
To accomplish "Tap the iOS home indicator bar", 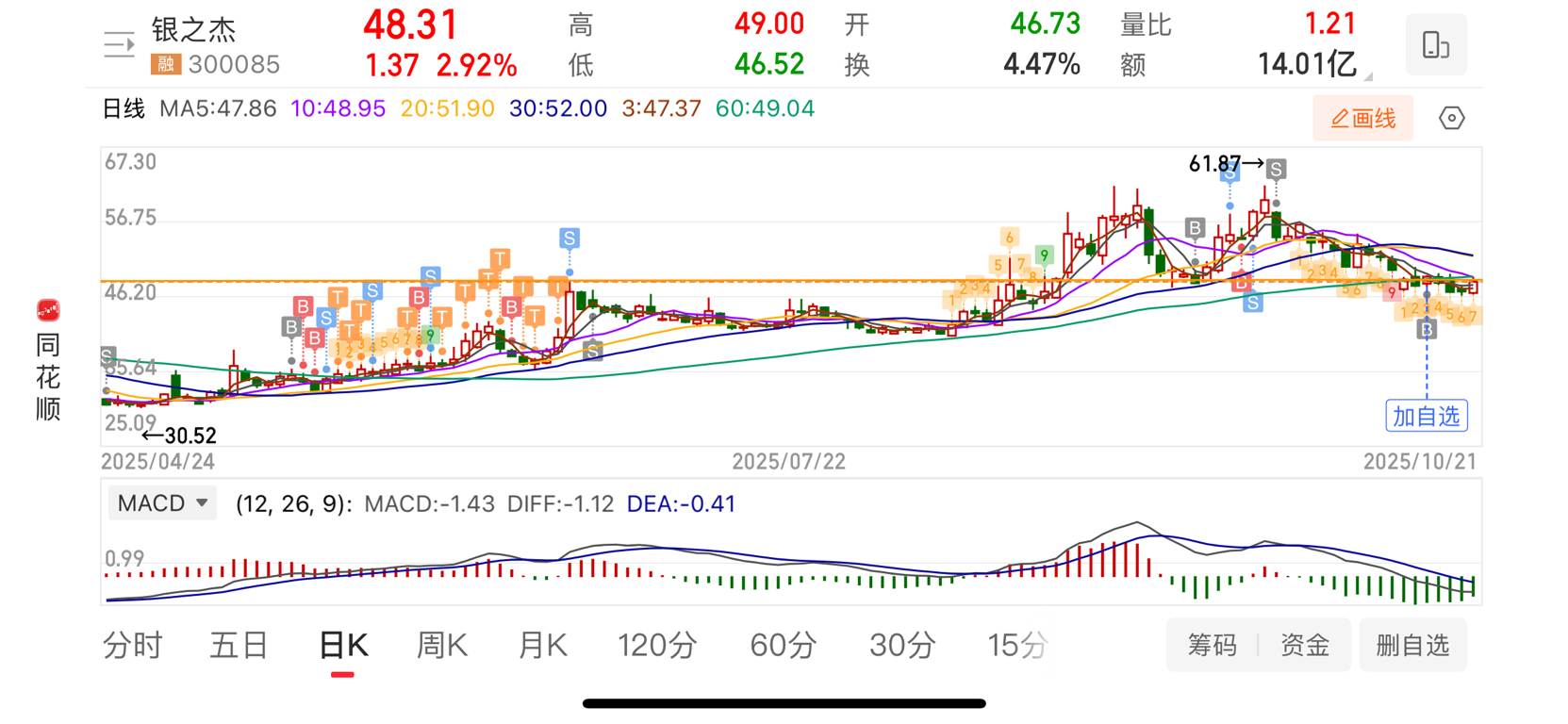I will (x=784, y=703).
